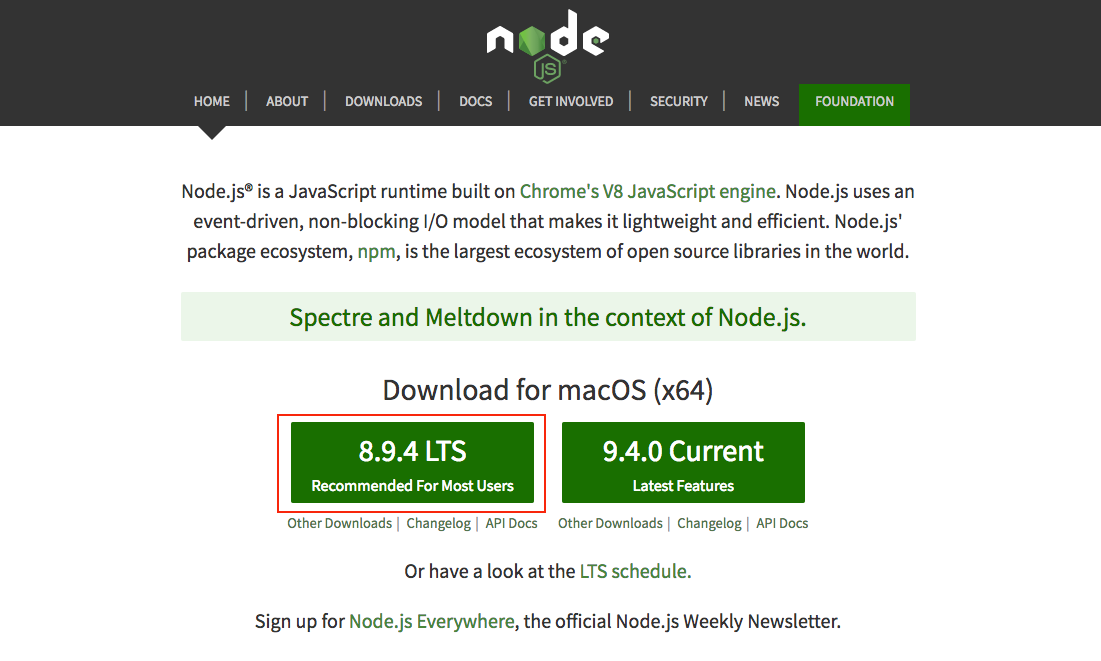1101x661 pixels.
Task: Open the LTS schedule link
Action: tap(635, 571)
